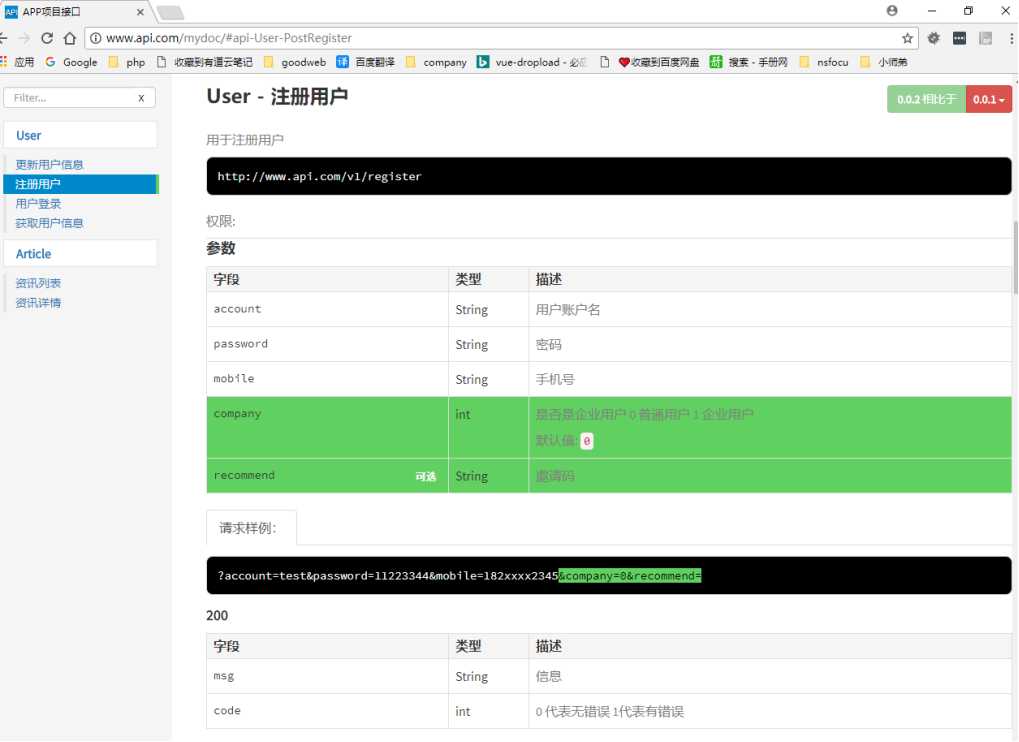
Task: Click the 0 代表无错误 1代表有错误 description
Action: tap(610, 711)
